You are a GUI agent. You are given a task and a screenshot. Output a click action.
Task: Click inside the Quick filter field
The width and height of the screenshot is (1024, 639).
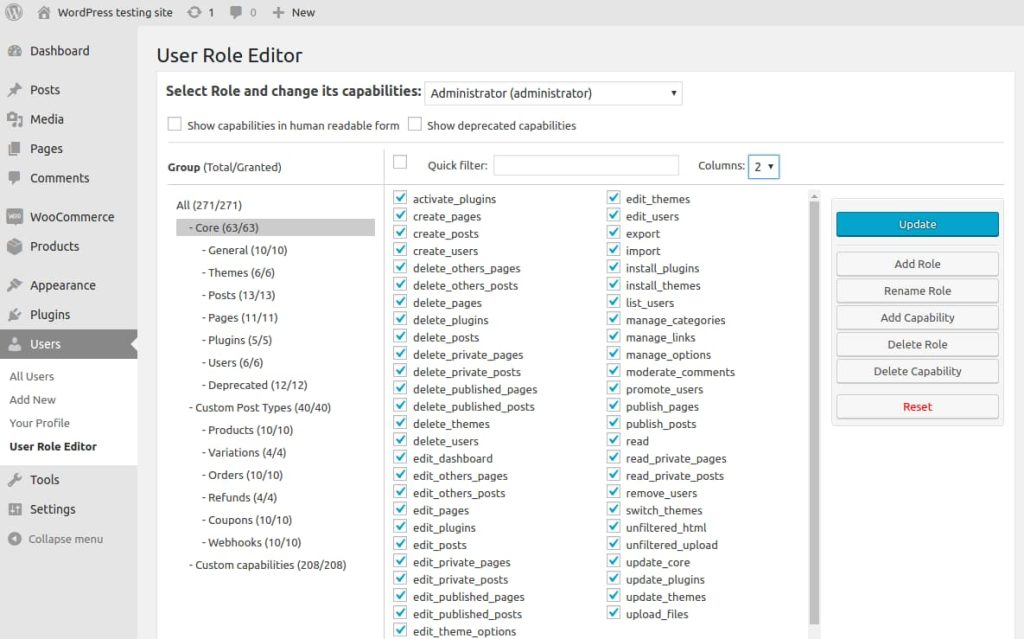click(x=586, y=165)
